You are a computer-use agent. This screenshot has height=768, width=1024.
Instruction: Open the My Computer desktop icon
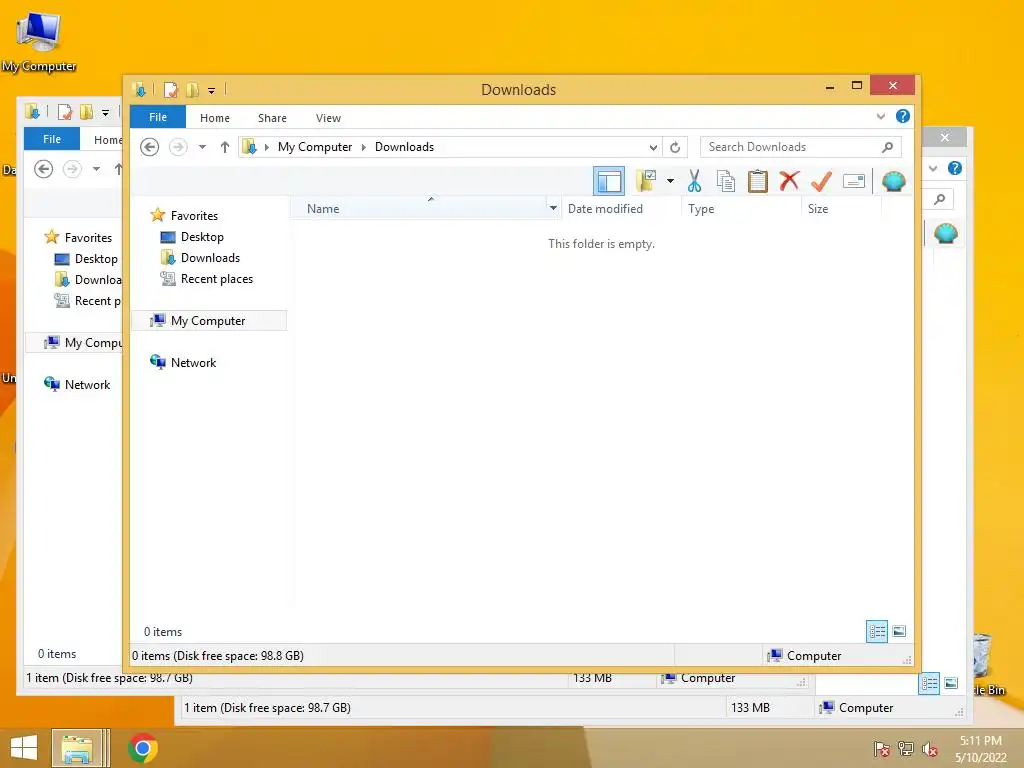[x=39, y=41]
